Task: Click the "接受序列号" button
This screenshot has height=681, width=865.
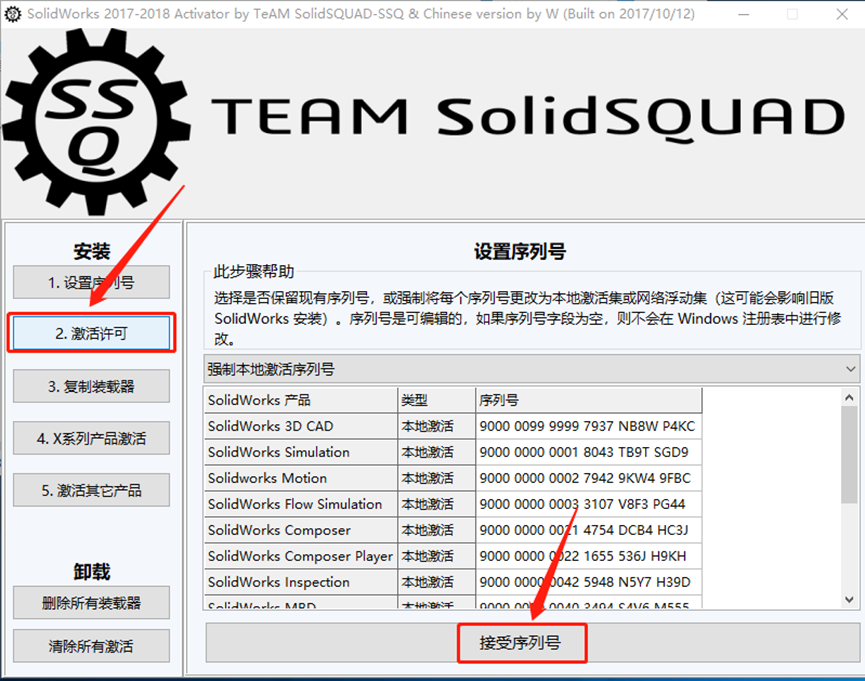Action: [x=524, y=643]
